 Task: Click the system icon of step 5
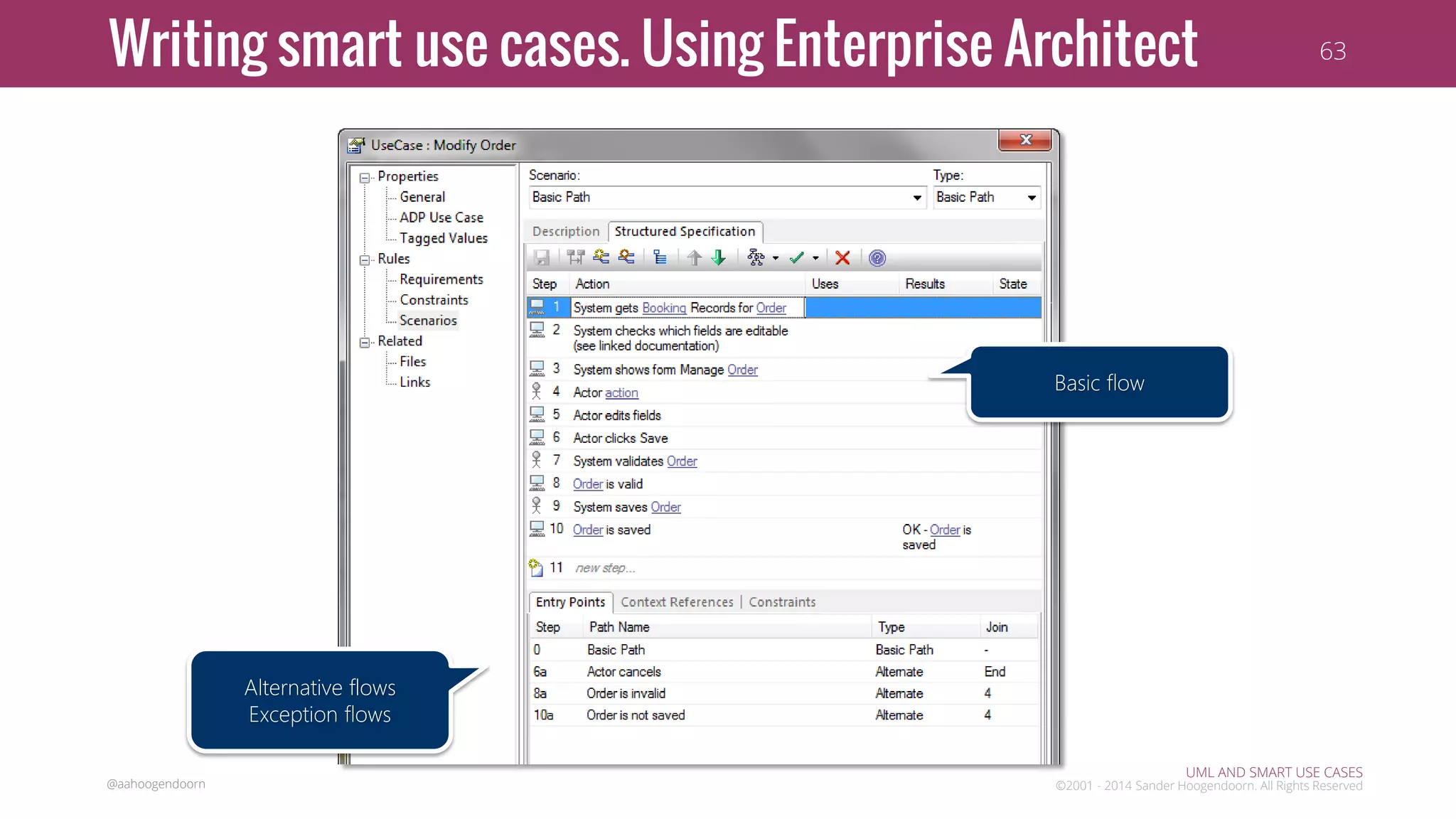(537, 414)
